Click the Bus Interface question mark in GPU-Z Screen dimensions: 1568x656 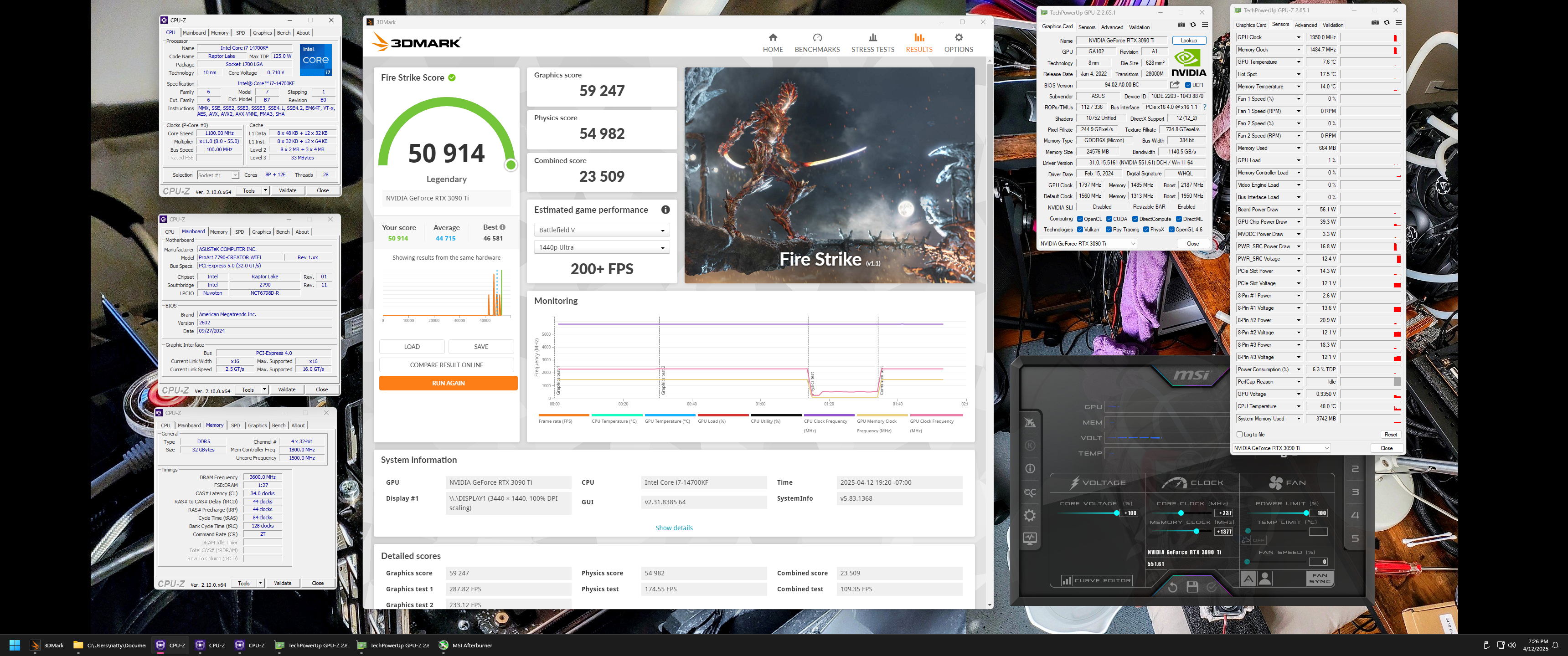[1204, 107]
